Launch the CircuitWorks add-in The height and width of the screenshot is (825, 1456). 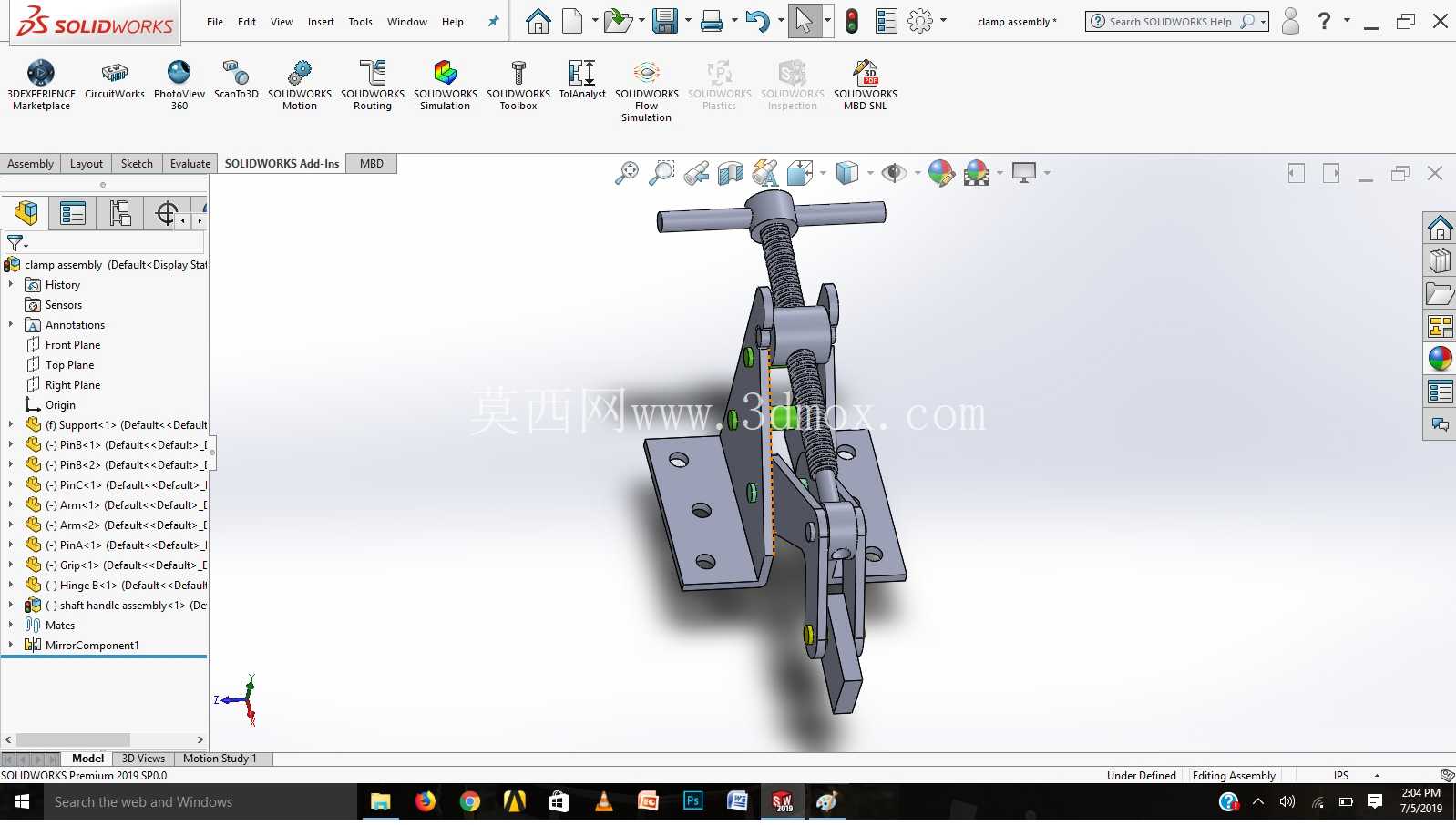(115, 80)
